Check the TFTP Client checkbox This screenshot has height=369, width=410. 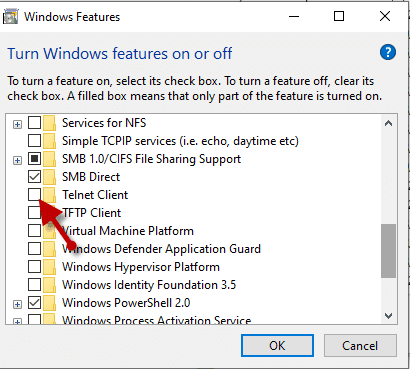coord(34,213)
